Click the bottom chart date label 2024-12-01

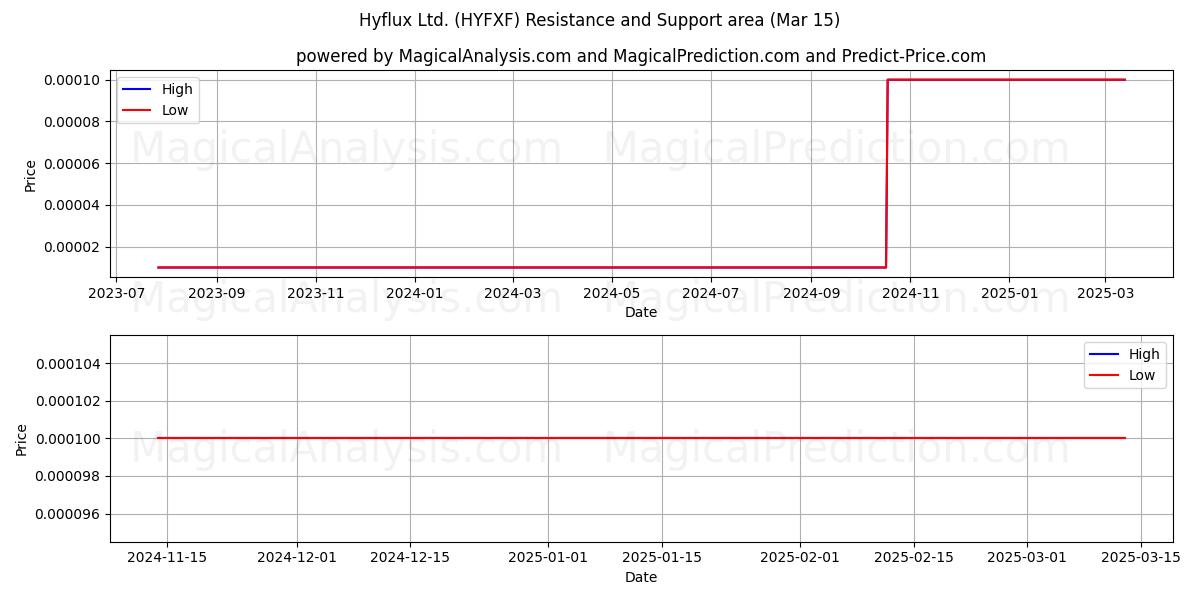297,558
